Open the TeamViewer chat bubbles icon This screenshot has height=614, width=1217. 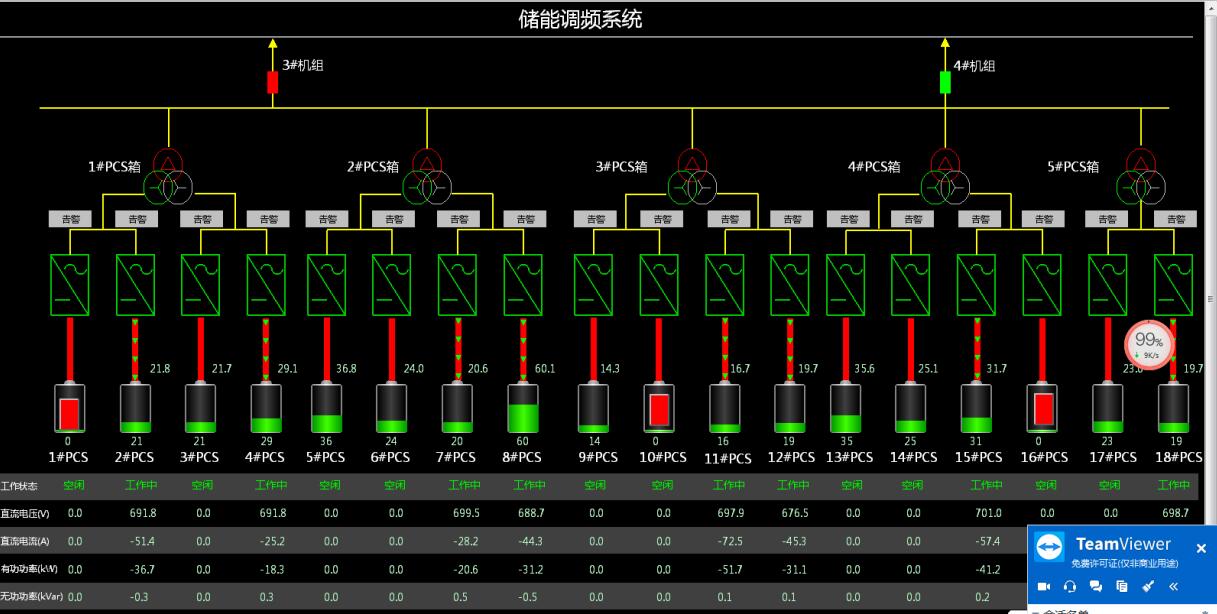[1096, 587]
